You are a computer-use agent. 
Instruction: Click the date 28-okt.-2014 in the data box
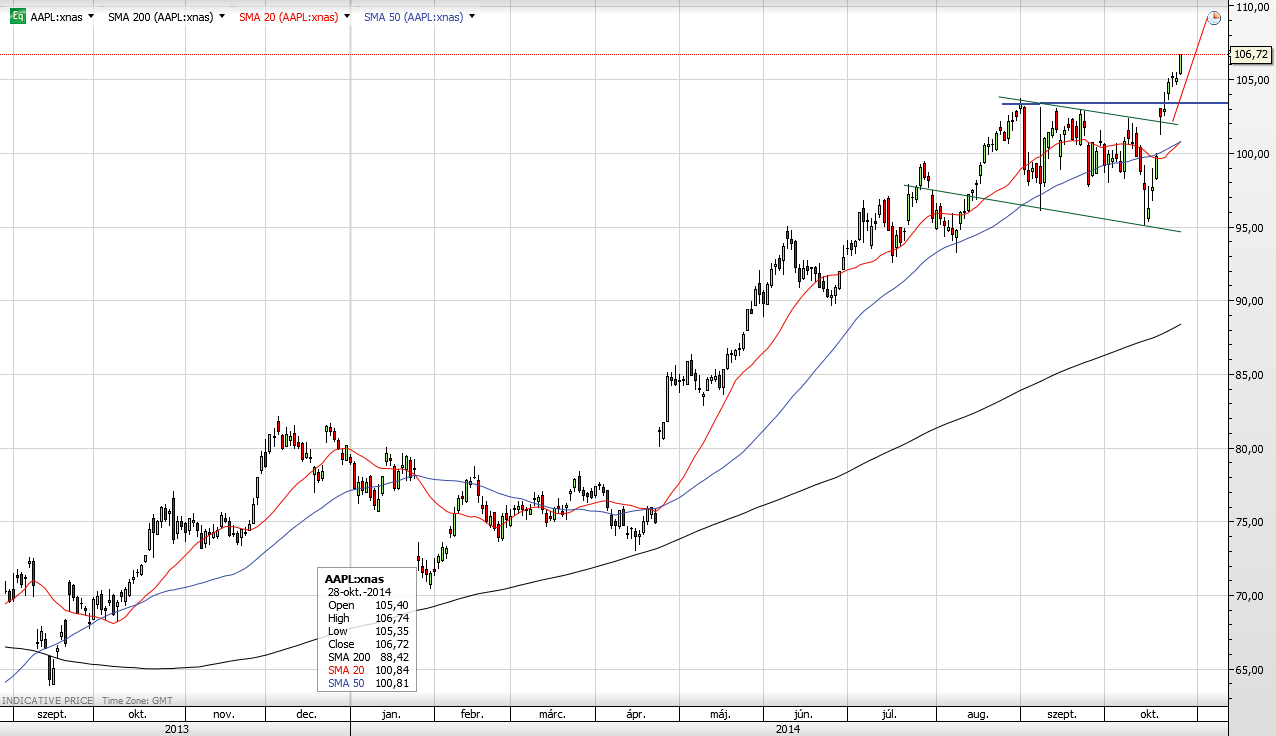360,592
